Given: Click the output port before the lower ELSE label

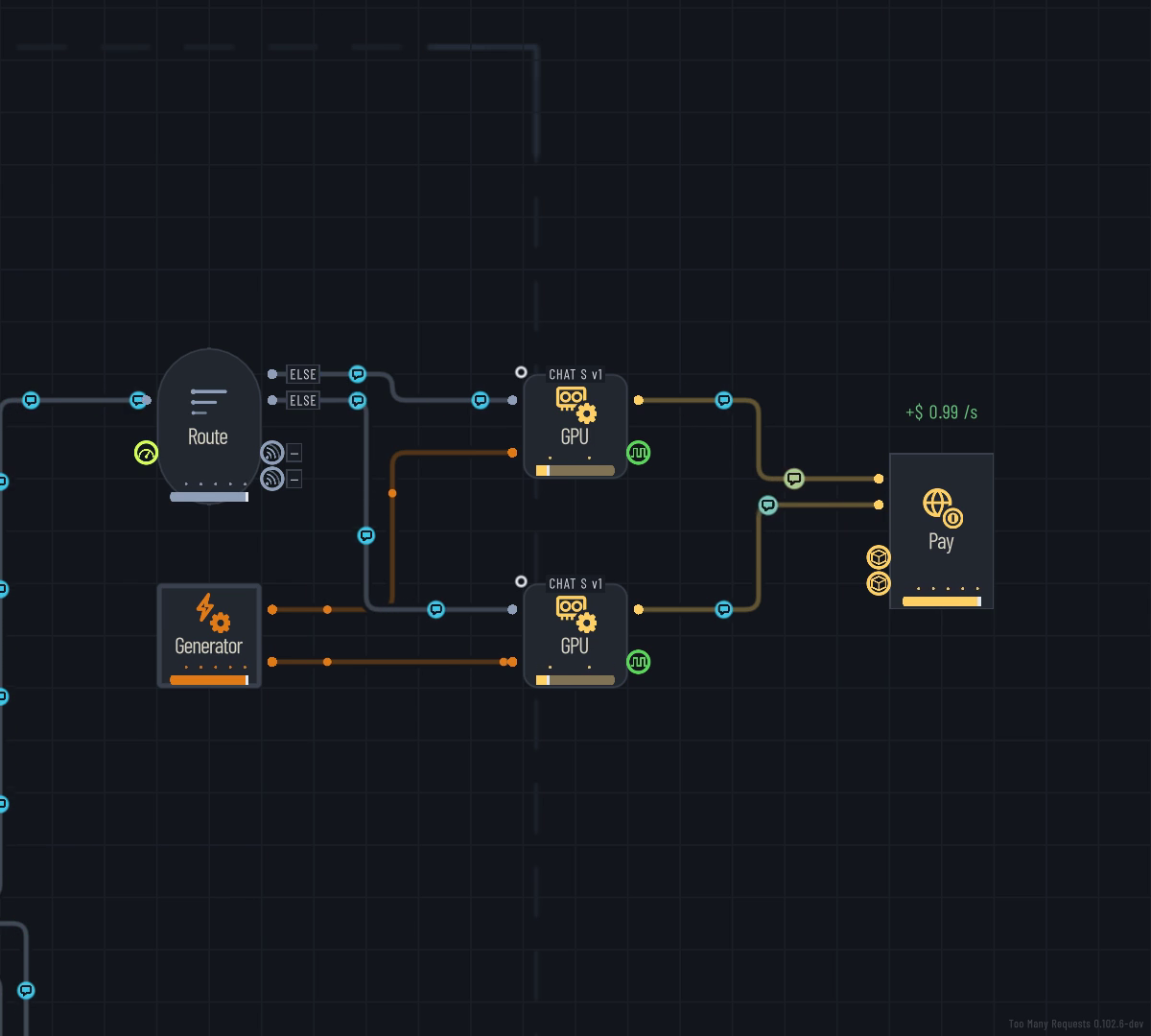Looking at the screenshot, I should tap(272, 400).
